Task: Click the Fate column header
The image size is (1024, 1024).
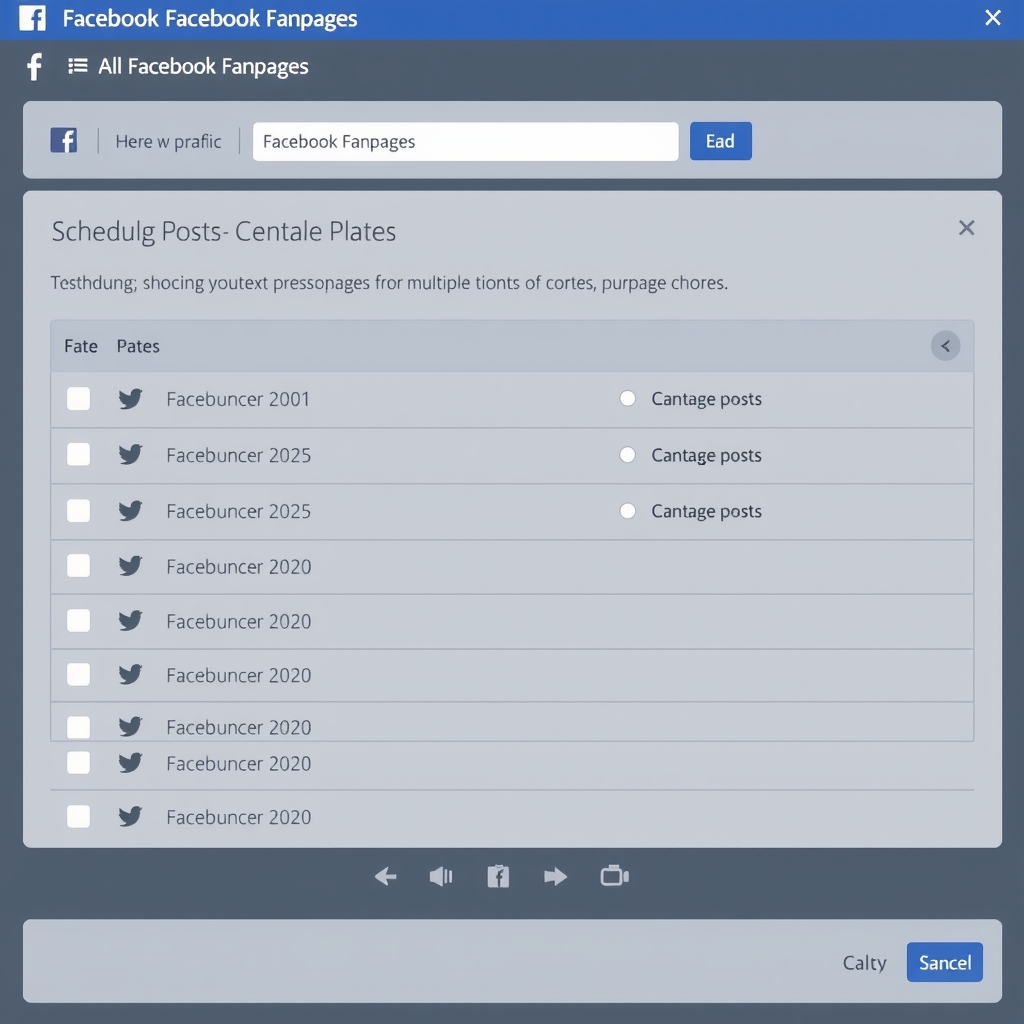Action: click(x=81, y=346)
